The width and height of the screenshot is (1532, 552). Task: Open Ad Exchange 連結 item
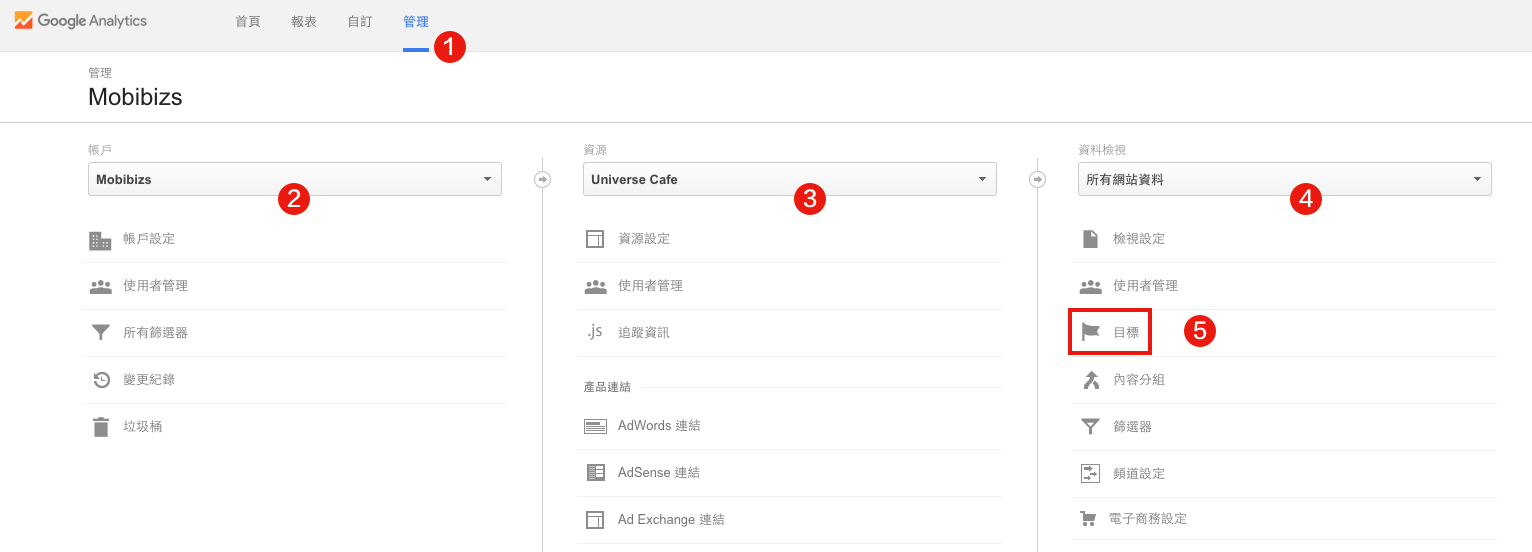671,520
